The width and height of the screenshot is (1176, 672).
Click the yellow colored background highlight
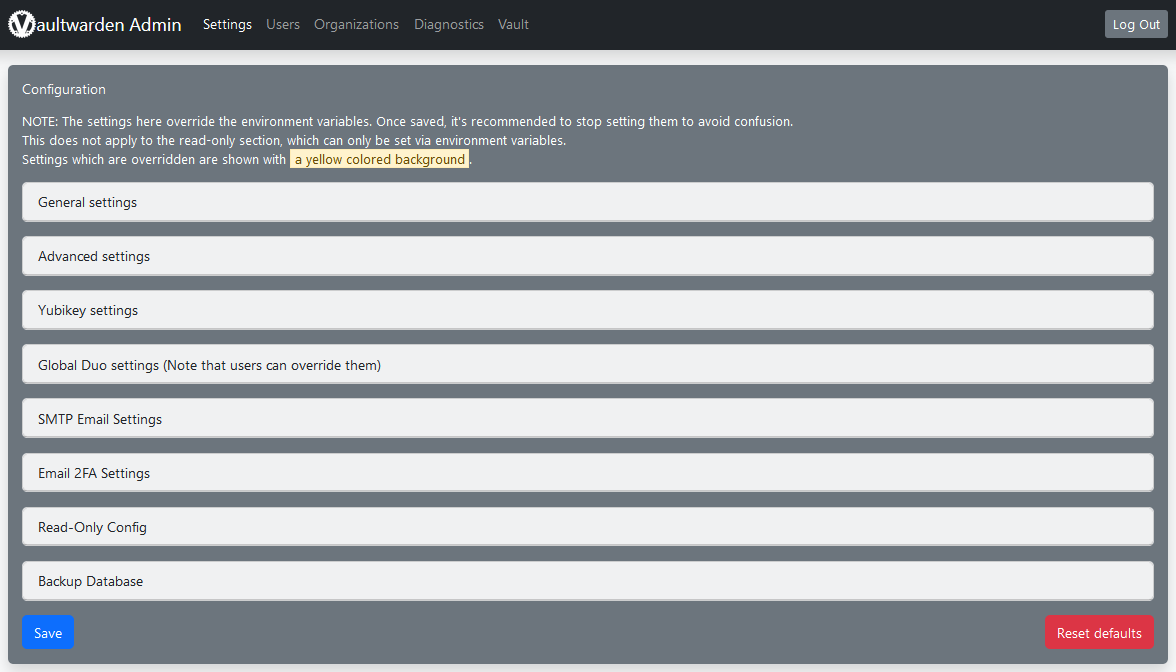pyautogui.click(x=379, y=159)
